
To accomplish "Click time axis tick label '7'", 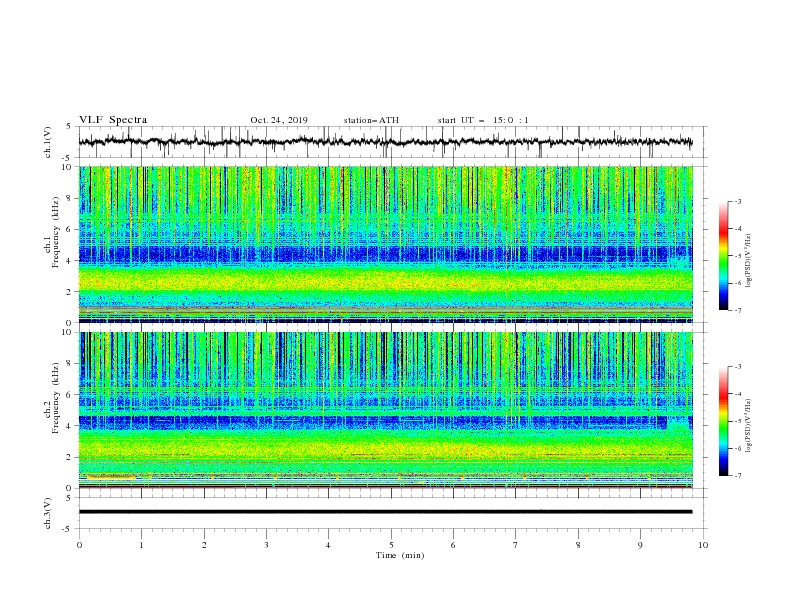I will tap(516, 545).
